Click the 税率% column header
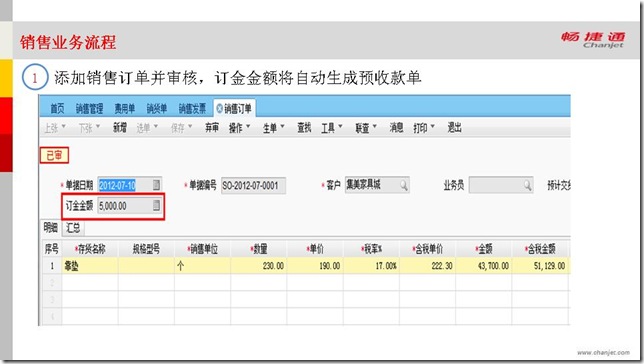 pyautogui.click(x=371, y=249)
